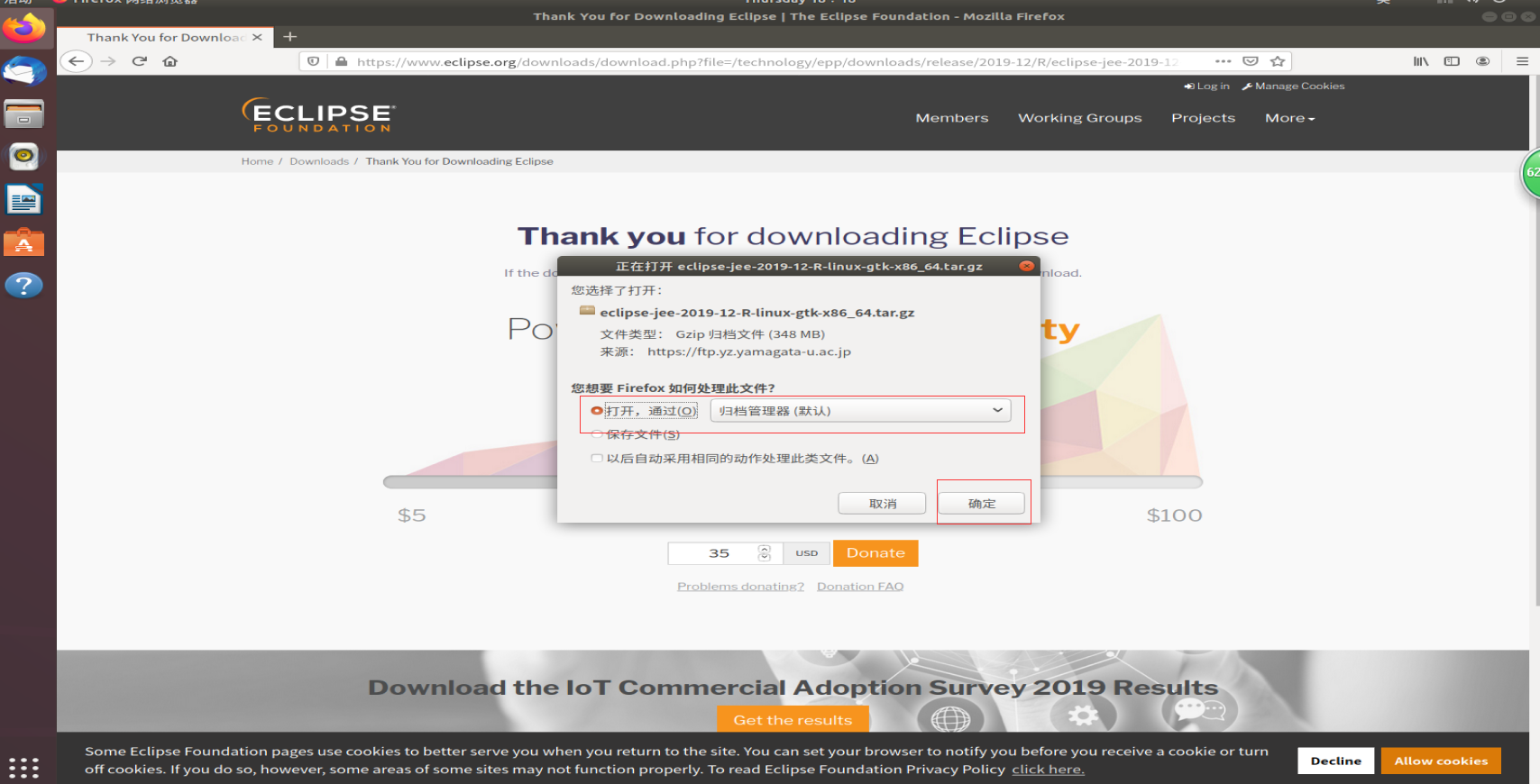Save page to Pocket

point(1251,61)
